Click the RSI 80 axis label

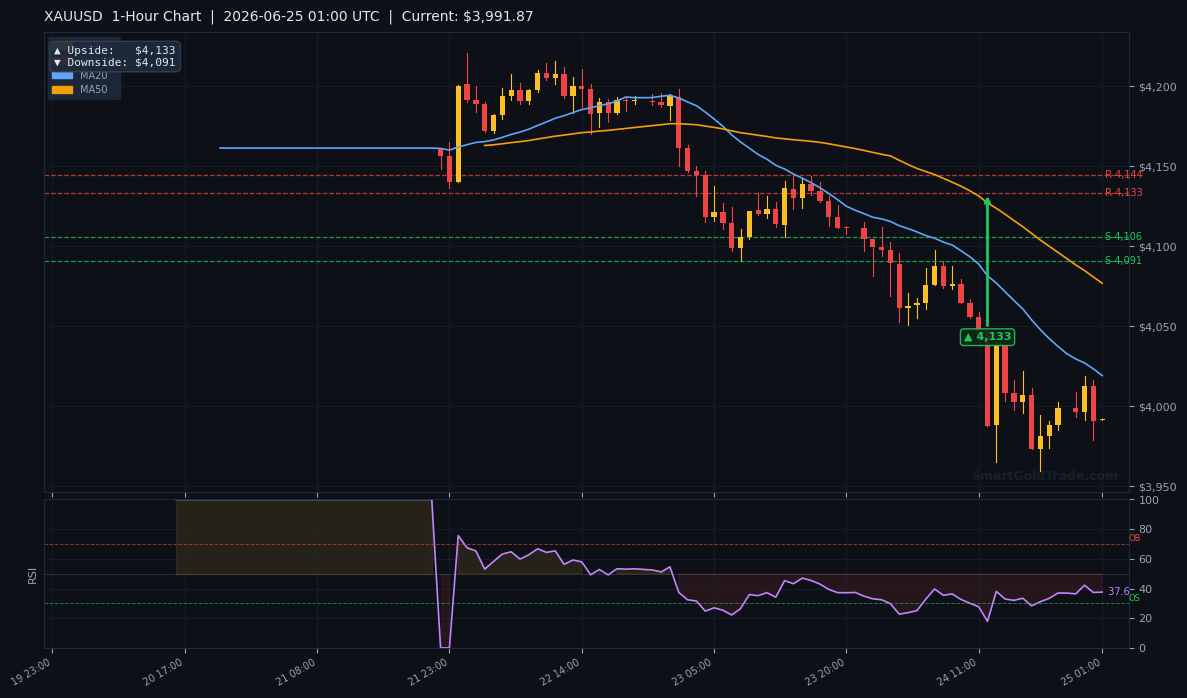[1145, 530]
